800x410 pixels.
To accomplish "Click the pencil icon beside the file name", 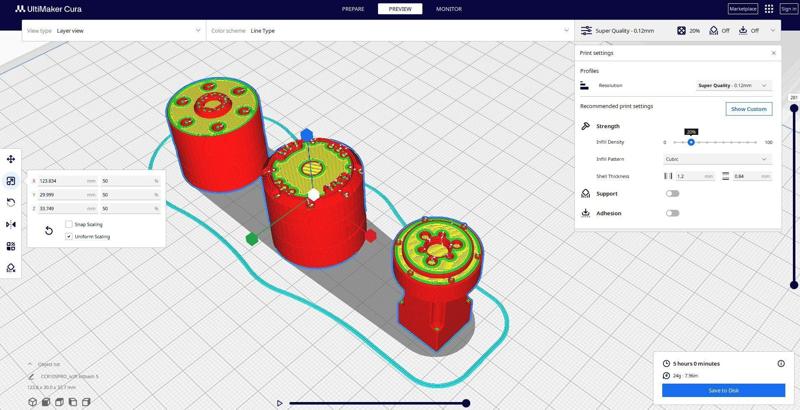I will coord(31,377).
